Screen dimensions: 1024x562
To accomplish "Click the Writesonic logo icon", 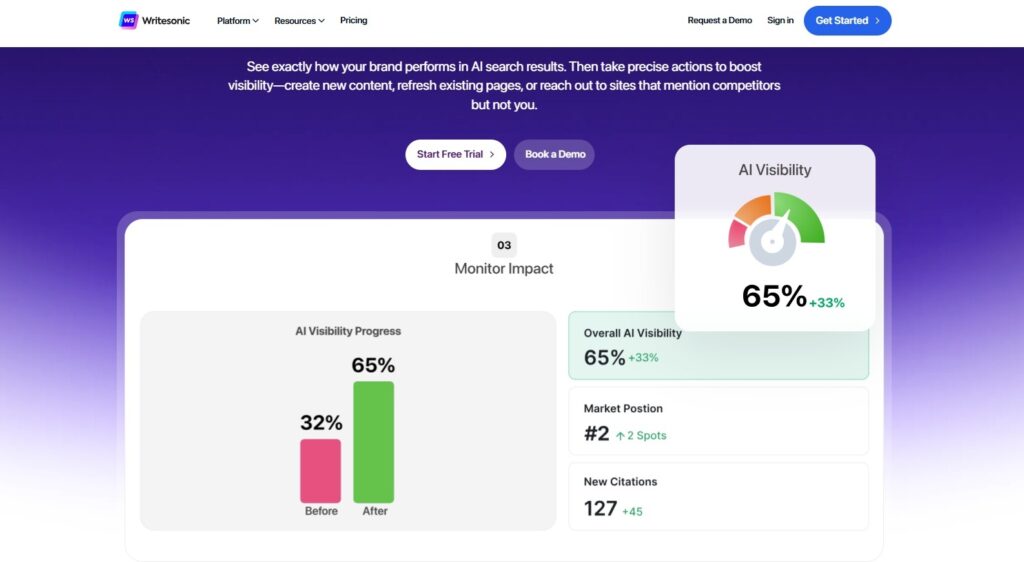I will pyautogui.click(x=128, y=20).
